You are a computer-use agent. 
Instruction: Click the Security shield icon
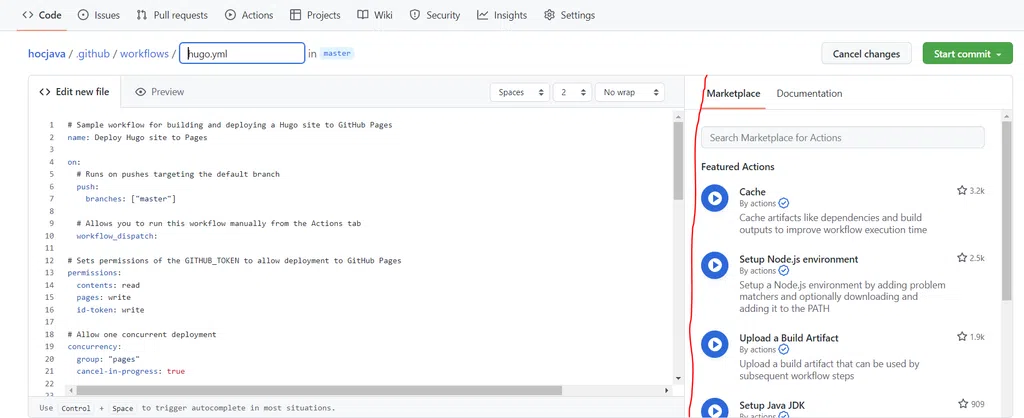coord(415,15)
